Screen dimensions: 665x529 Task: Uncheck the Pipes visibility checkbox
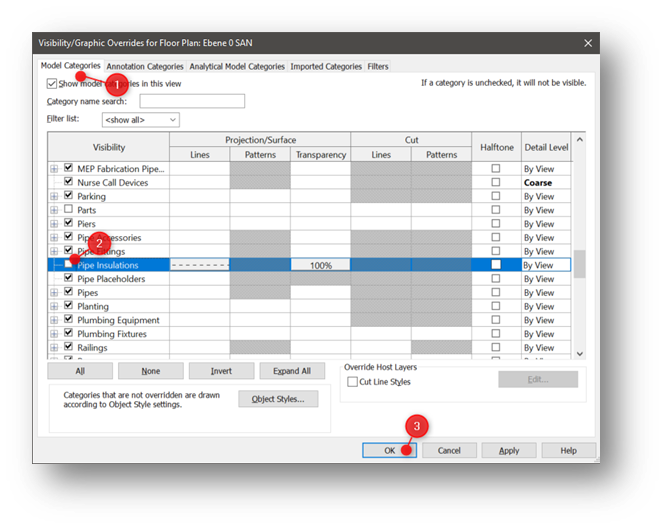click(68, 291)
